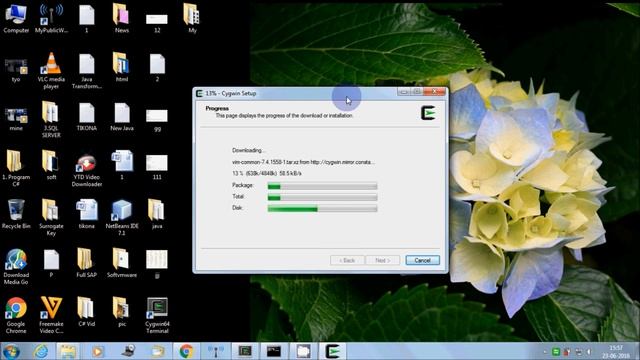Select the Full SAP folder
This screenshot has width=640, height=360.
click(x=87, y=263)
